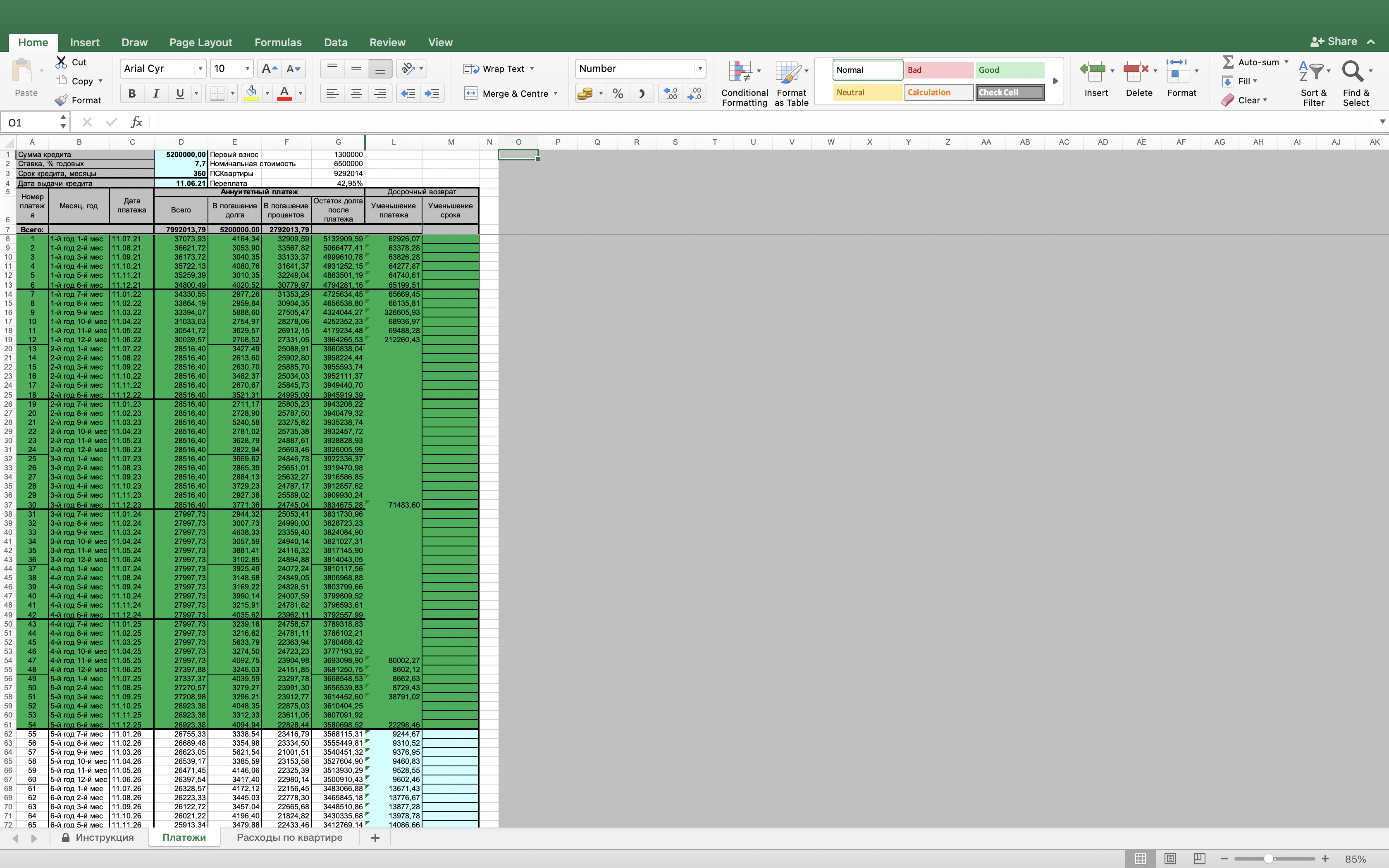Toggle bold formatting
Screen dimensions: 1389x868
pyautogui.click(x=132, y=93)
